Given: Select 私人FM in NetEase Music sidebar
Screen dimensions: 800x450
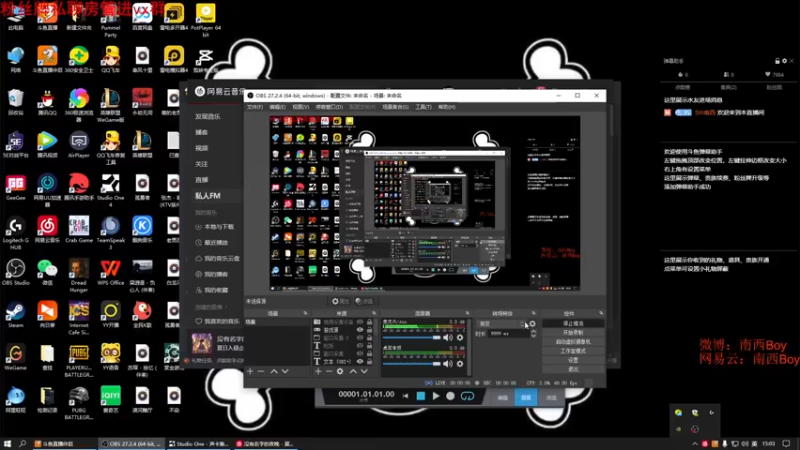Looking at the screenshot, I should 207,196.
